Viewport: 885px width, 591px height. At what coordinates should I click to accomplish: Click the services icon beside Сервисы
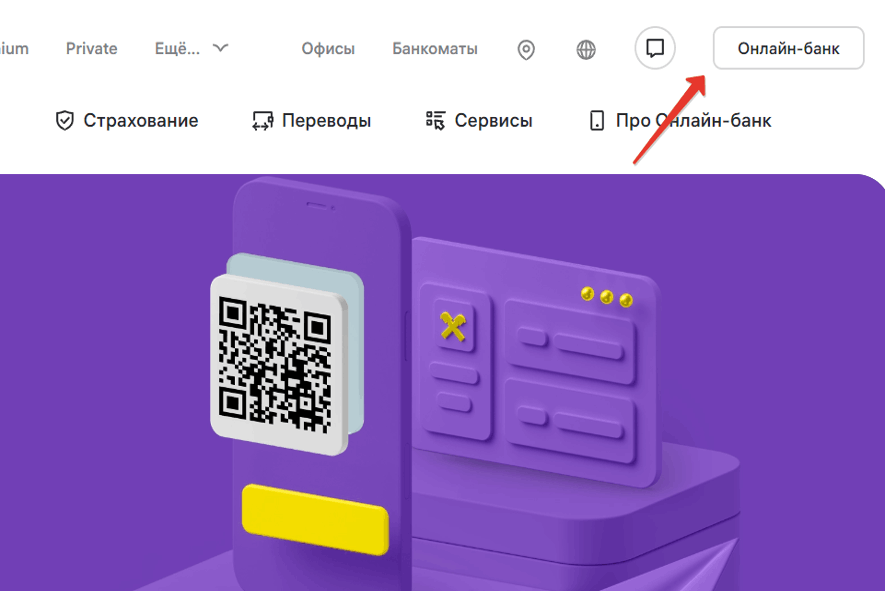[434, 120]
